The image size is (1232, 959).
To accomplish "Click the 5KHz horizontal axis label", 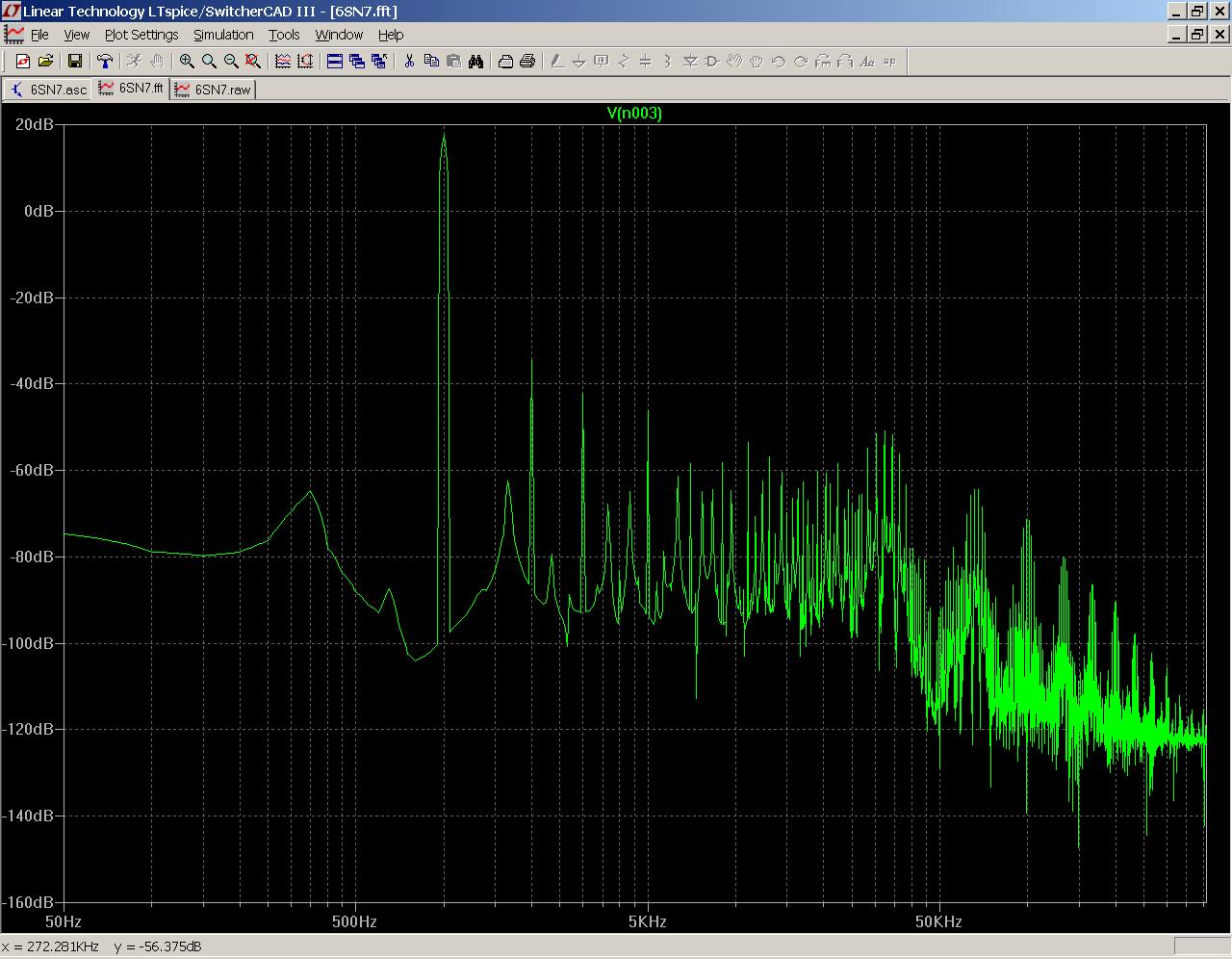I will pos(647,921).
